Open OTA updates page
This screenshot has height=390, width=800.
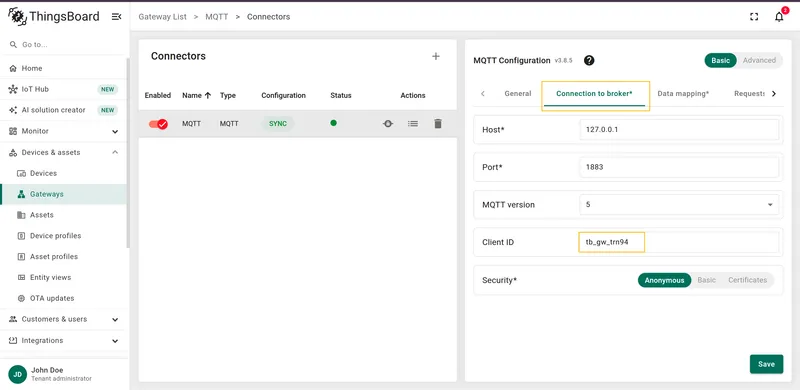click(62, 299)
